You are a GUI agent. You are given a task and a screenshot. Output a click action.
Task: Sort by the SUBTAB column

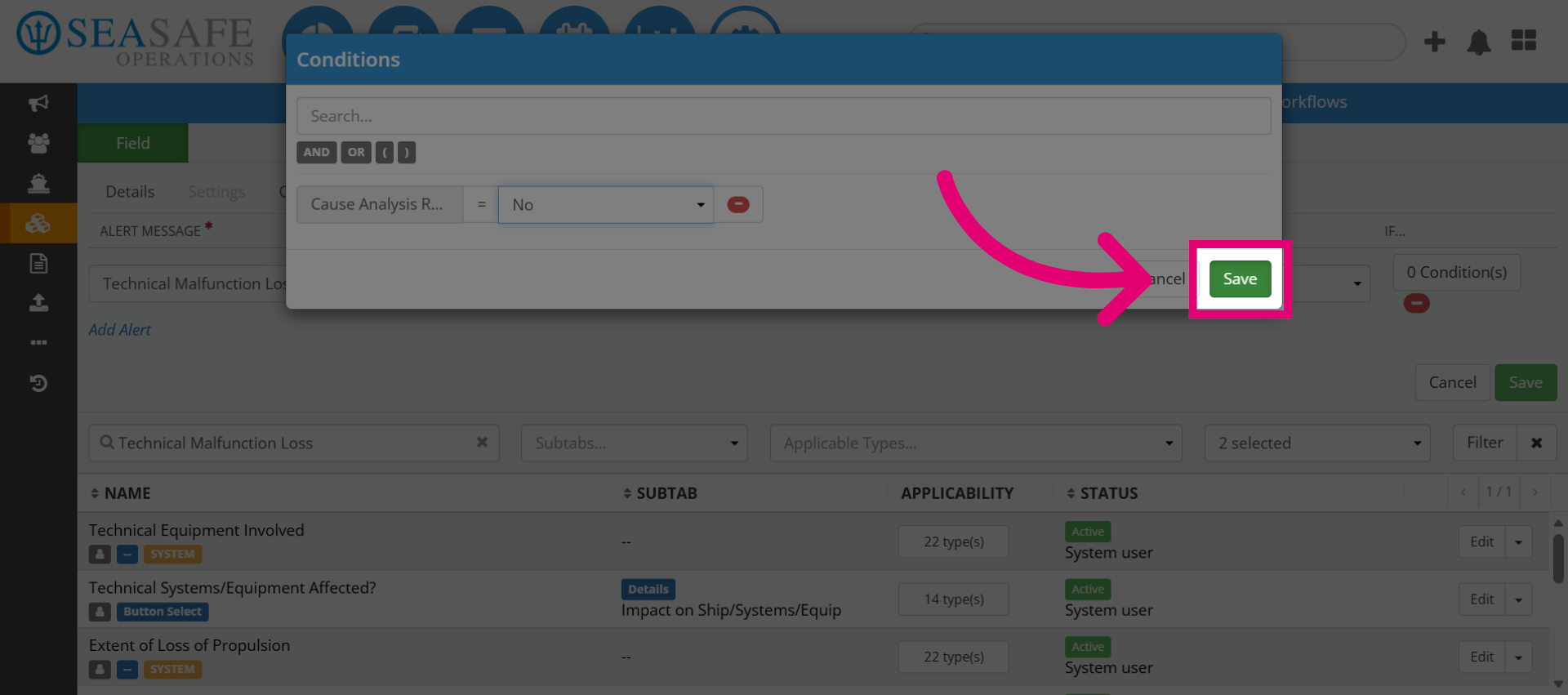(x=660, y=493)
